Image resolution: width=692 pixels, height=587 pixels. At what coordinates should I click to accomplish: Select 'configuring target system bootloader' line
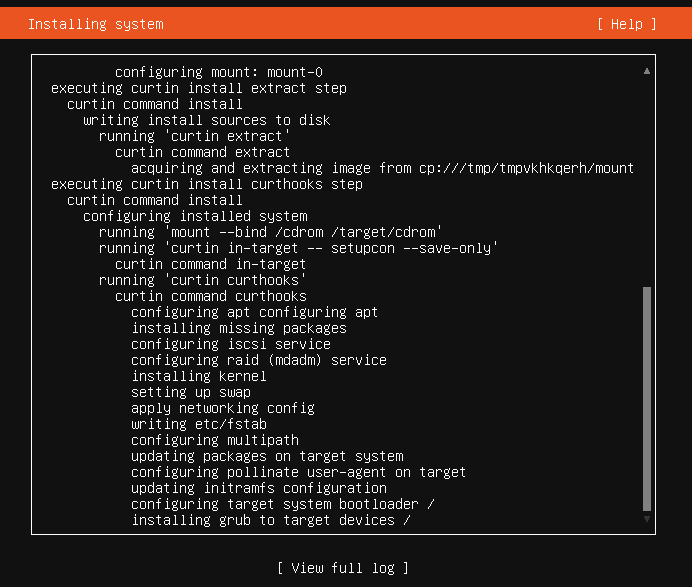(x=283, y=504)
